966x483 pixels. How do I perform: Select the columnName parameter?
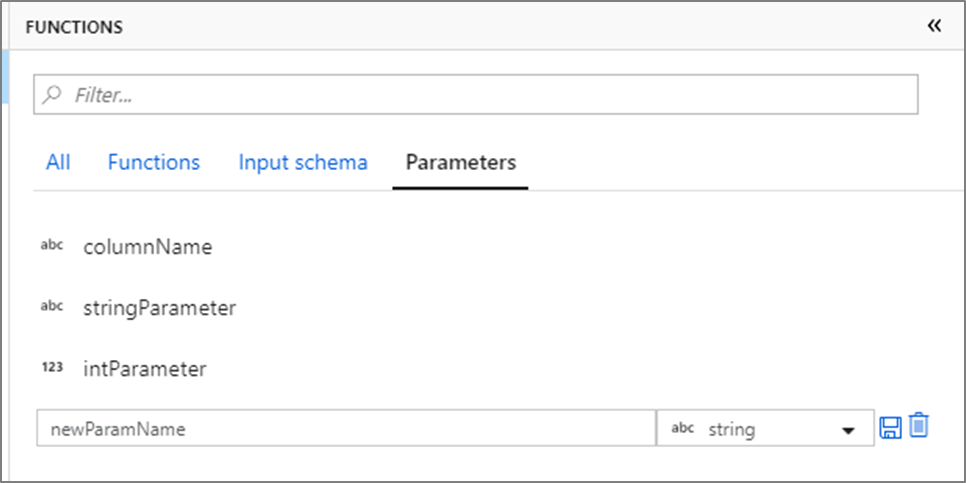148,247
